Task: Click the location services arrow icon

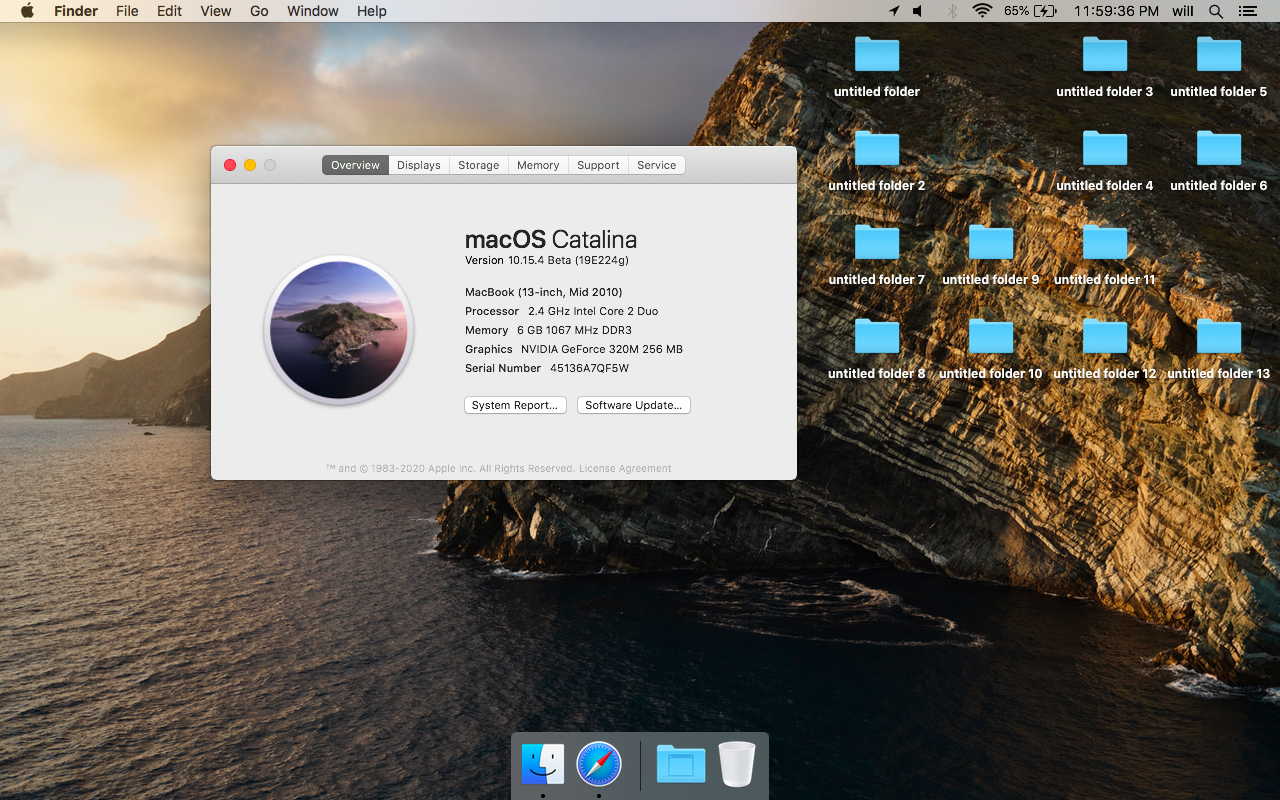Action: pyautogui.click(x=894, y=11)
